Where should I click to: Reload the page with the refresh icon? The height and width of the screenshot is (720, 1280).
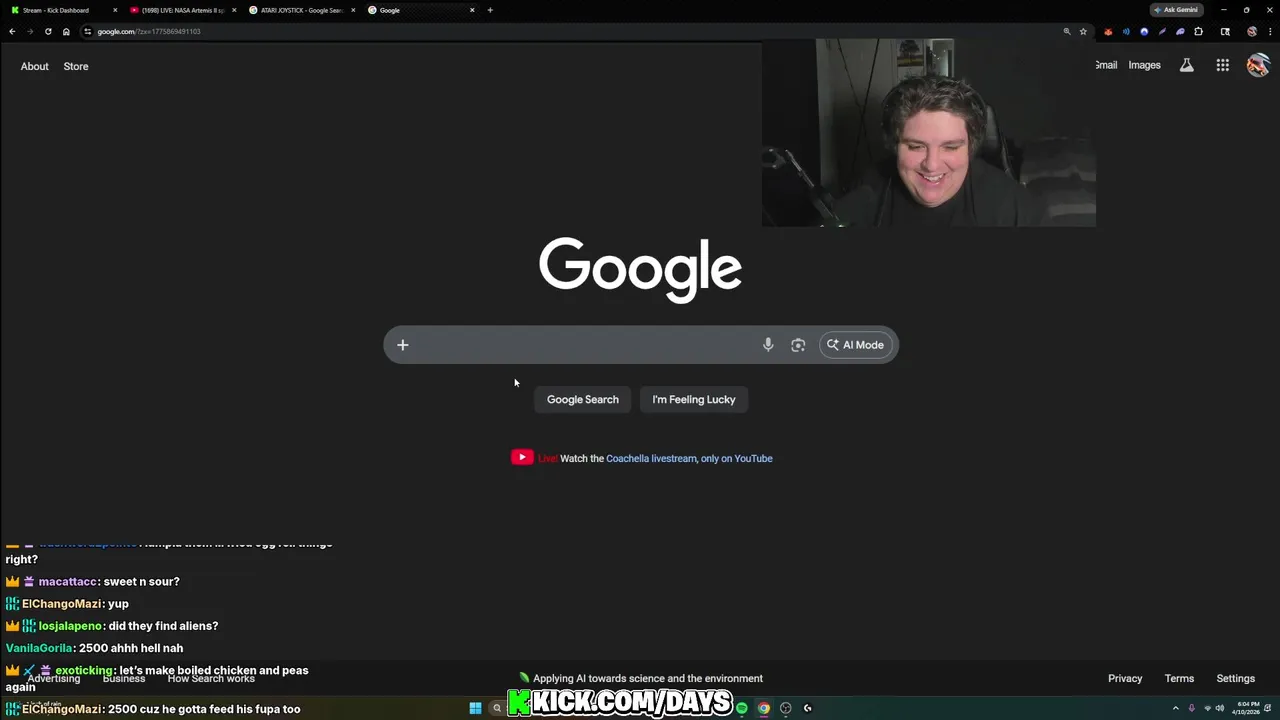tap(48, 31)
